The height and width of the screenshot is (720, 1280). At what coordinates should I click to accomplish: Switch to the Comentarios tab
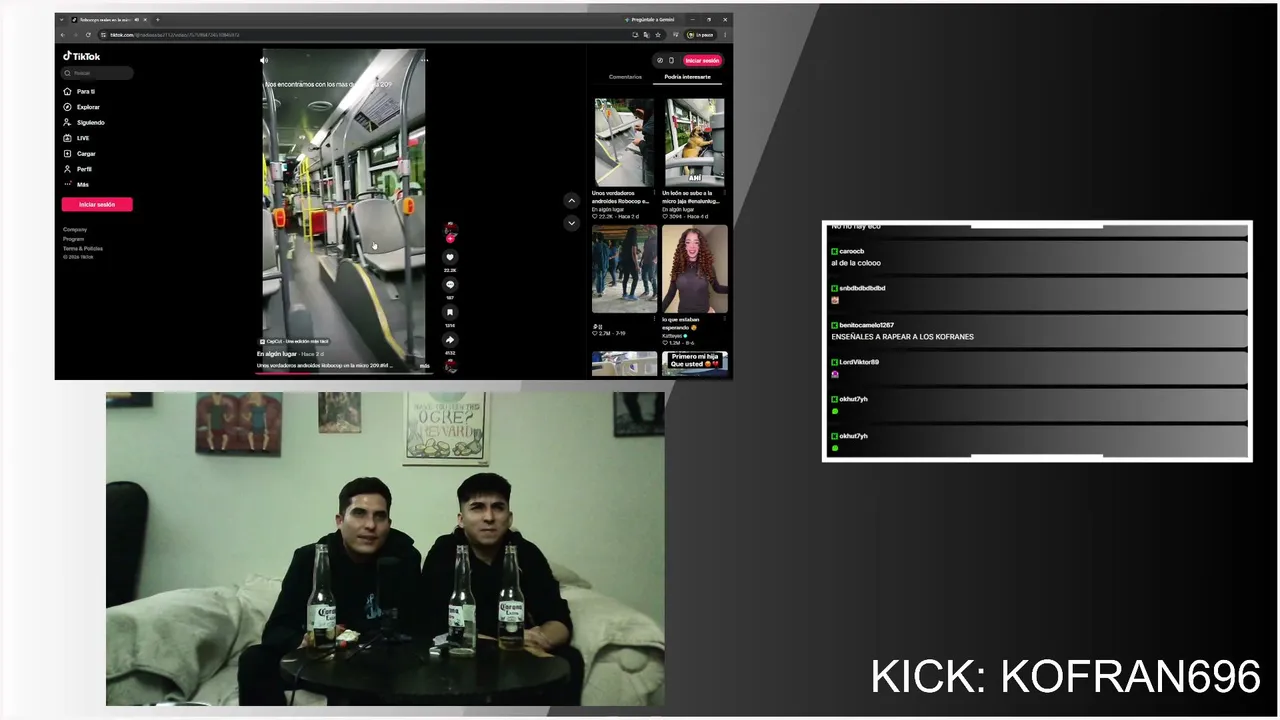pyautogui.click(x=625, y=77)
